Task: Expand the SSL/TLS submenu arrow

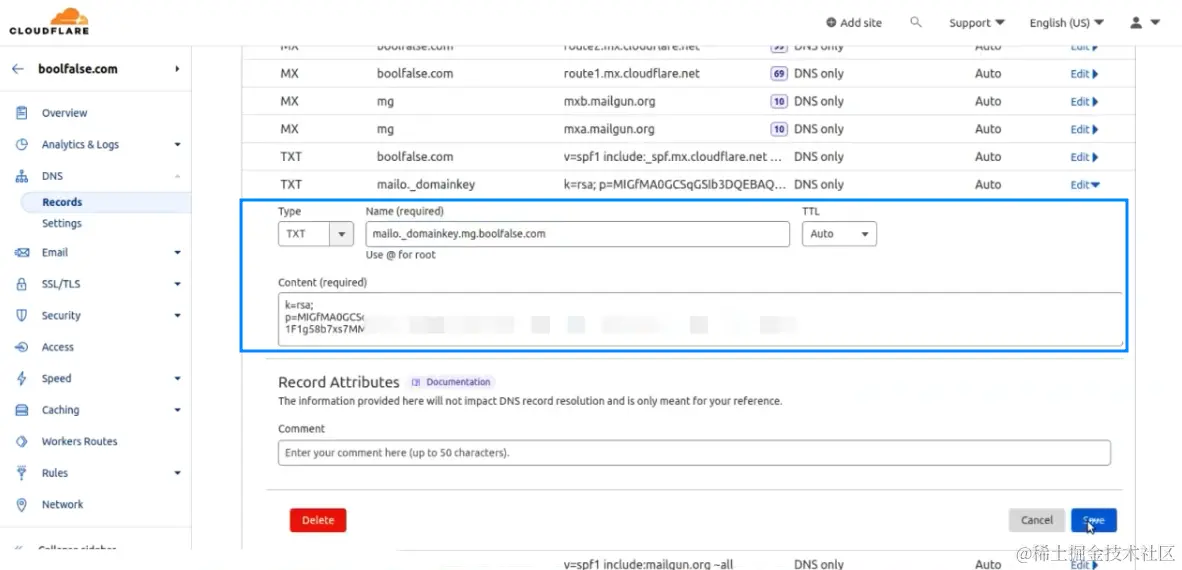Action: [x=177, y=284]
